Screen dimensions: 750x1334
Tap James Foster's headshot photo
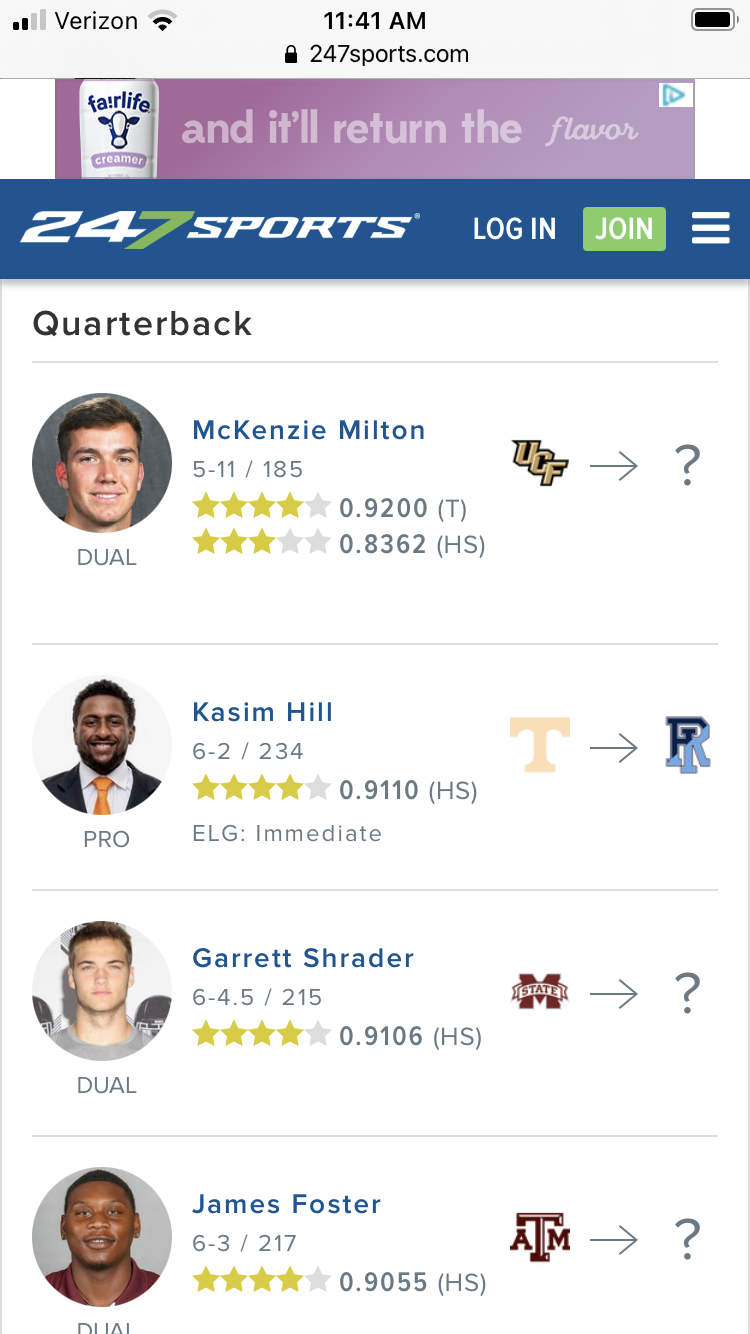tap(102, 1237)
